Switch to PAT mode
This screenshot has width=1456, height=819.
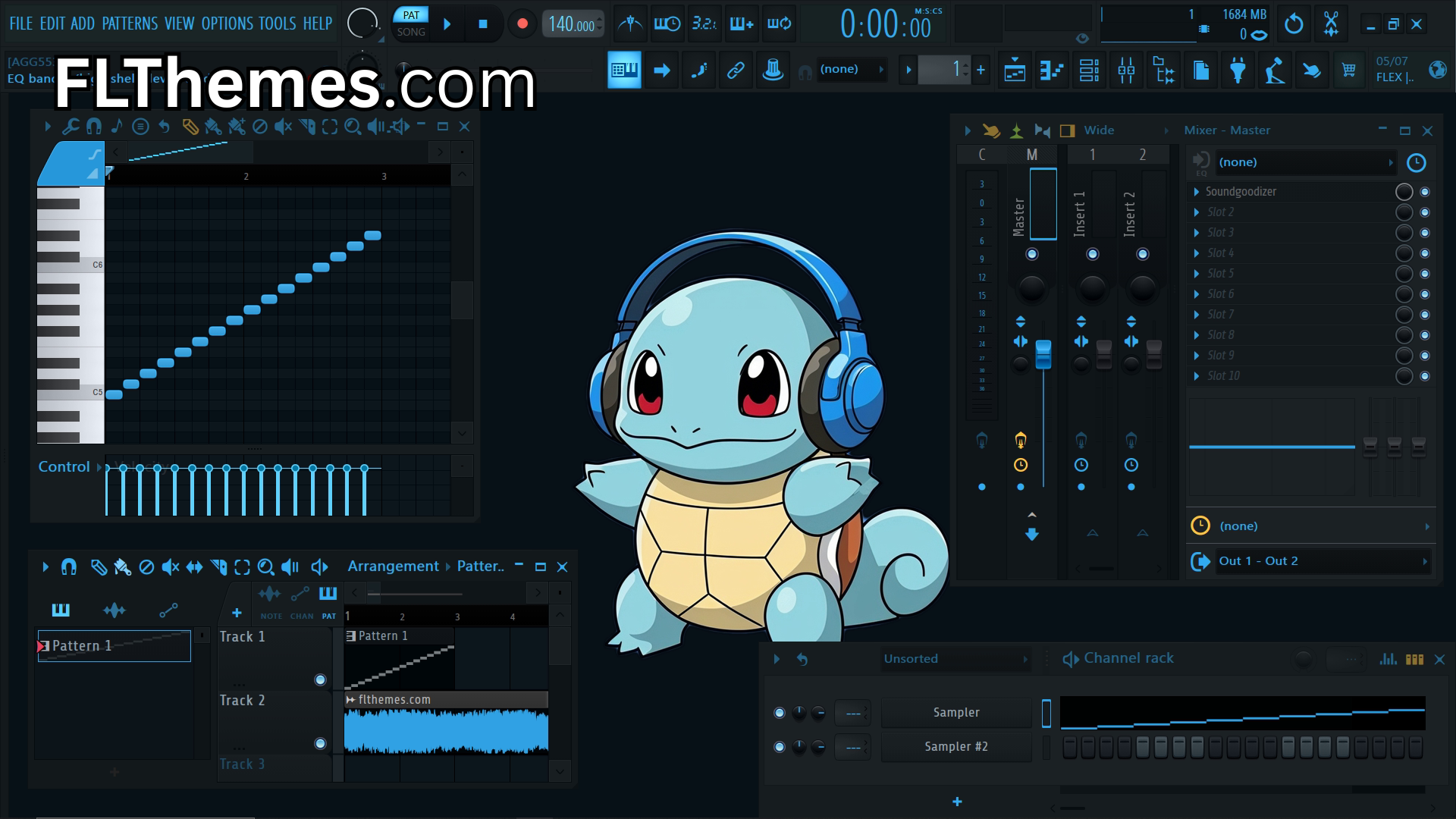[x=411, y=14]
